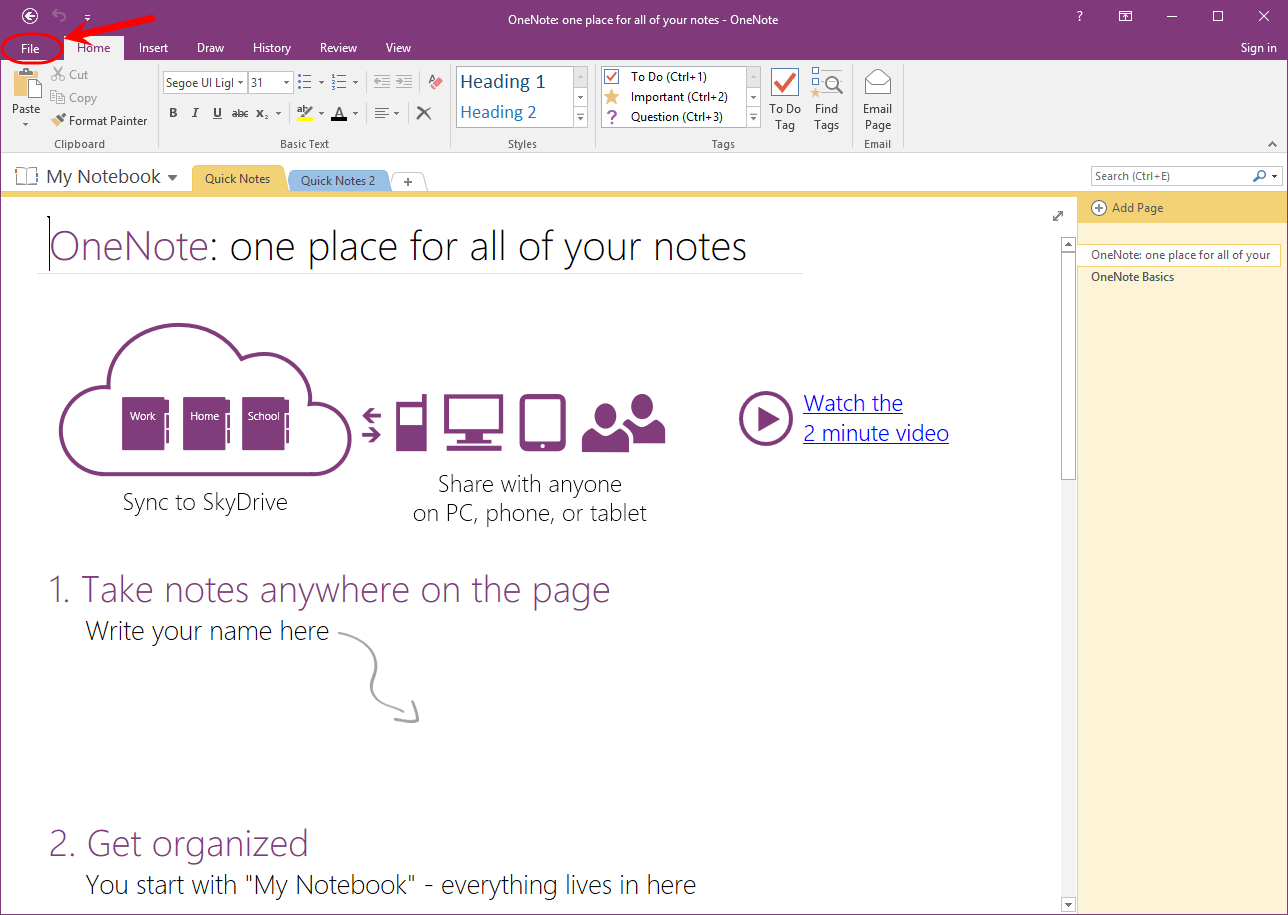Open the File tab

(x=30, y=48)
